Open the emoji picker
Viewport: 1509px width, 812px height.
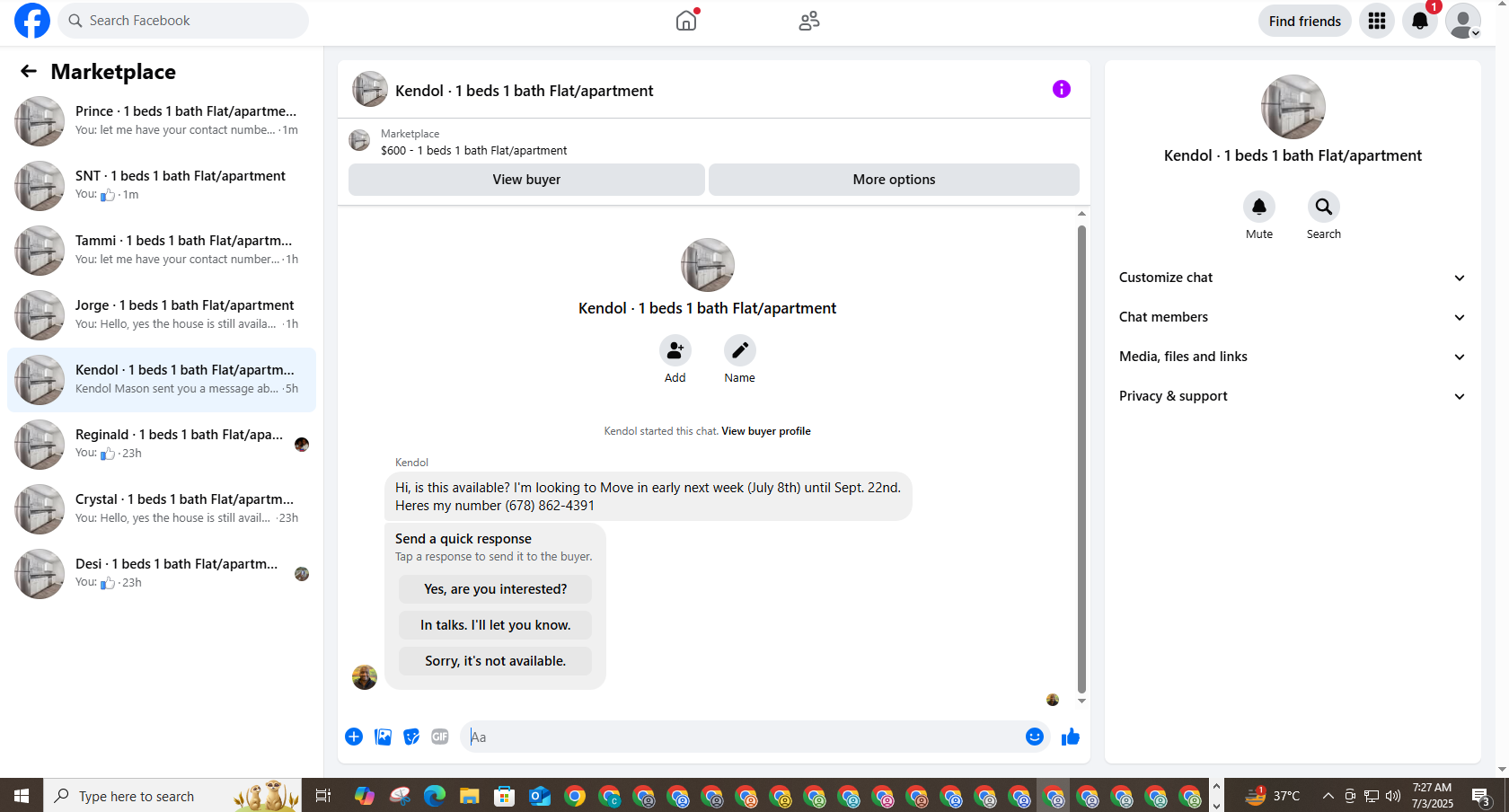pyautogui.click(x=1035, y=737)
